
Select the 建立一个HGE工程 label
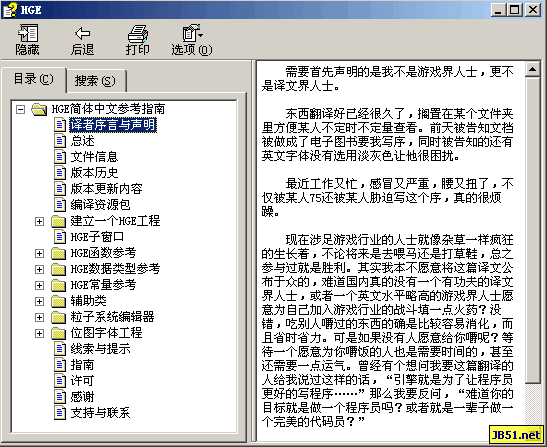click(x=115, y=221)
